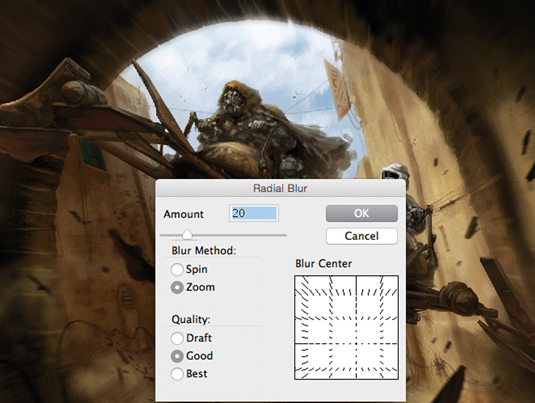Choose Good quality
535x403 pixels.
pos(177,356)
